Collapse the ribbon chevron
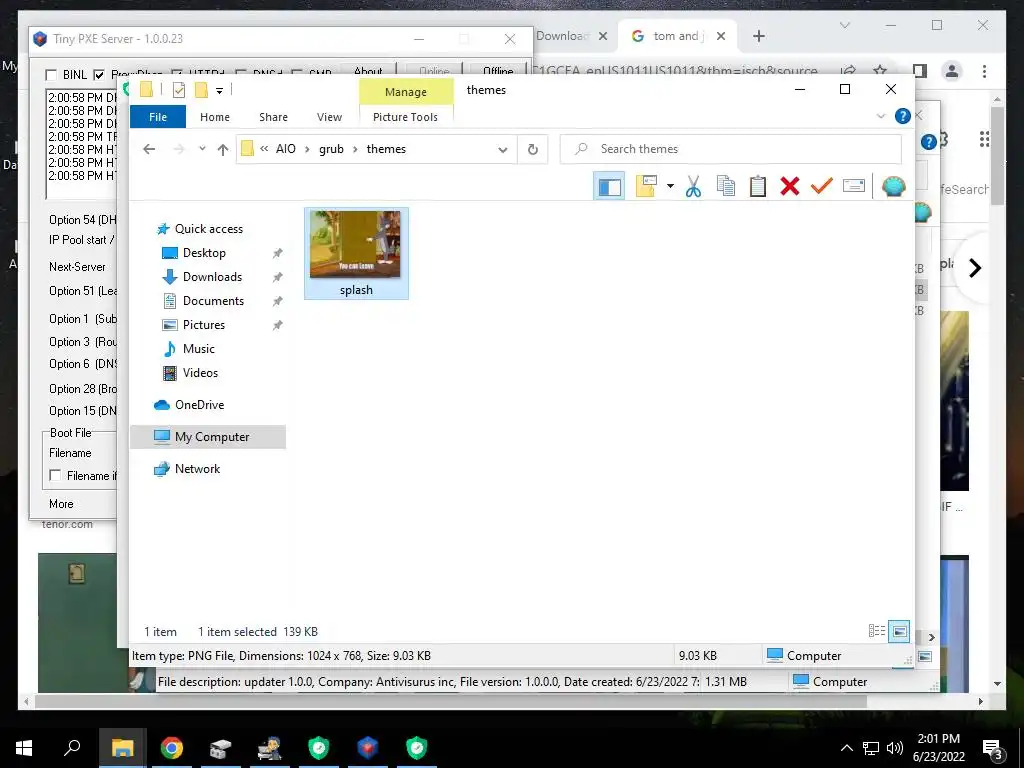 tap(881, 116)
